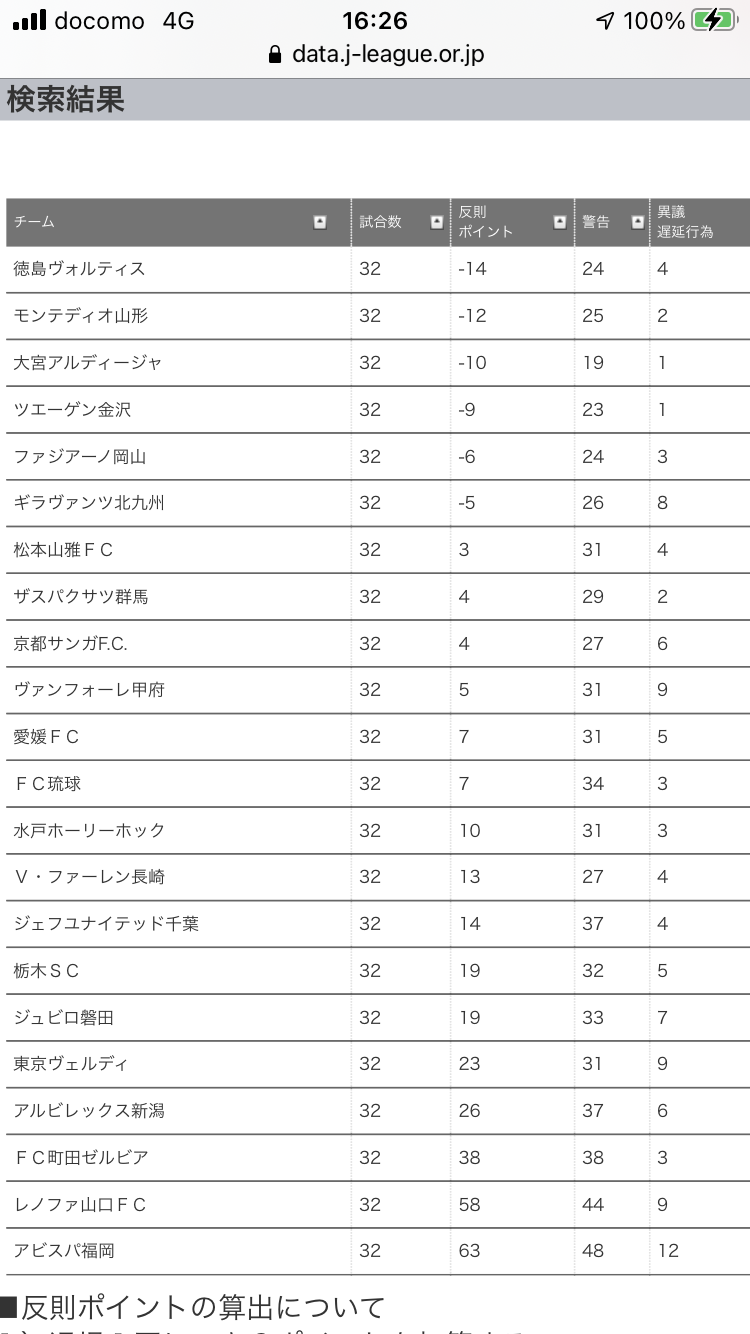
Task: Tap the data.j-league.or.jp address text
Action: [x=388, y=55]
